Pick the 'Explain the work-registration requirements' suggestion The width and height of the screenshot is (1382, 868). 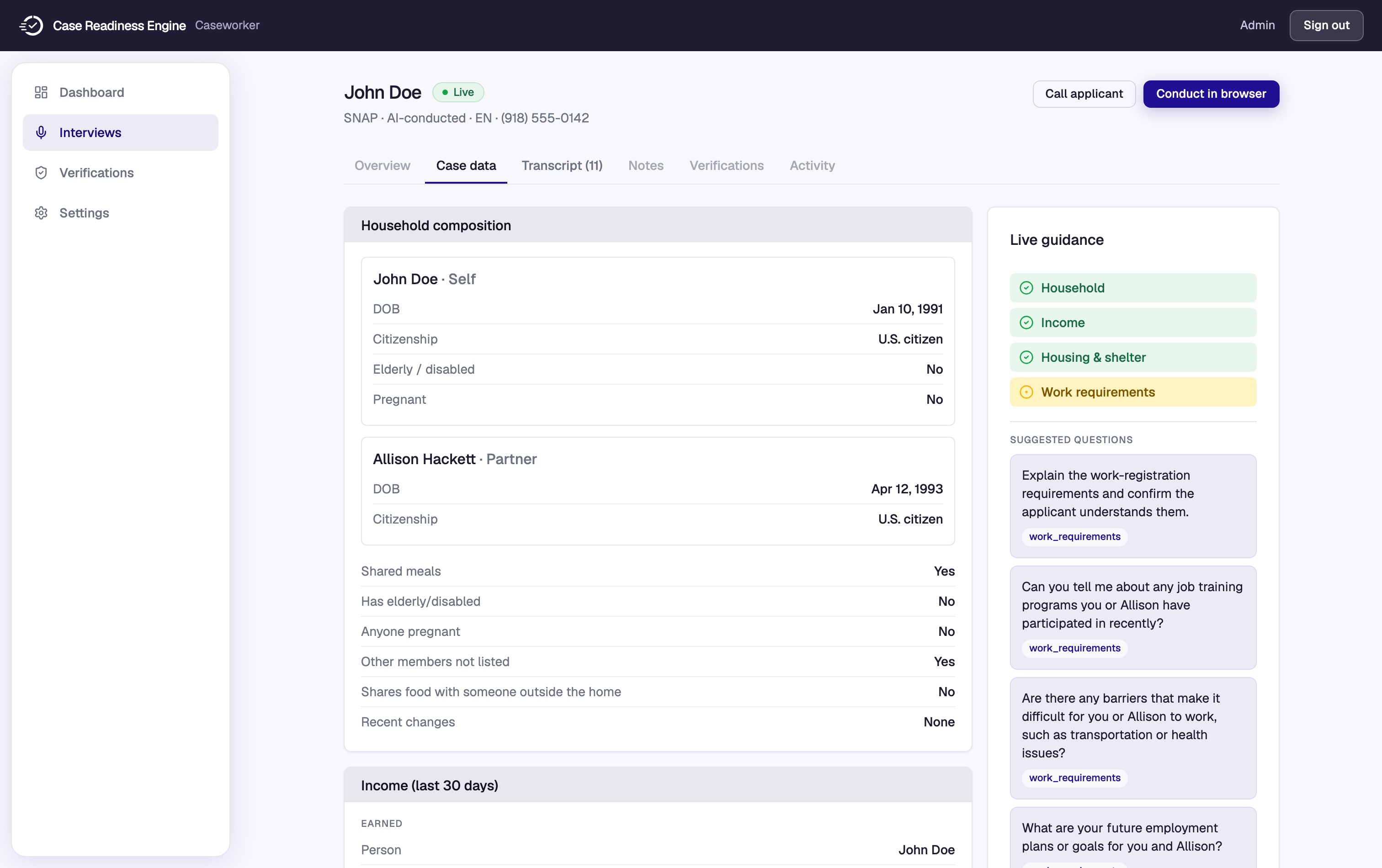point(1133,506)
